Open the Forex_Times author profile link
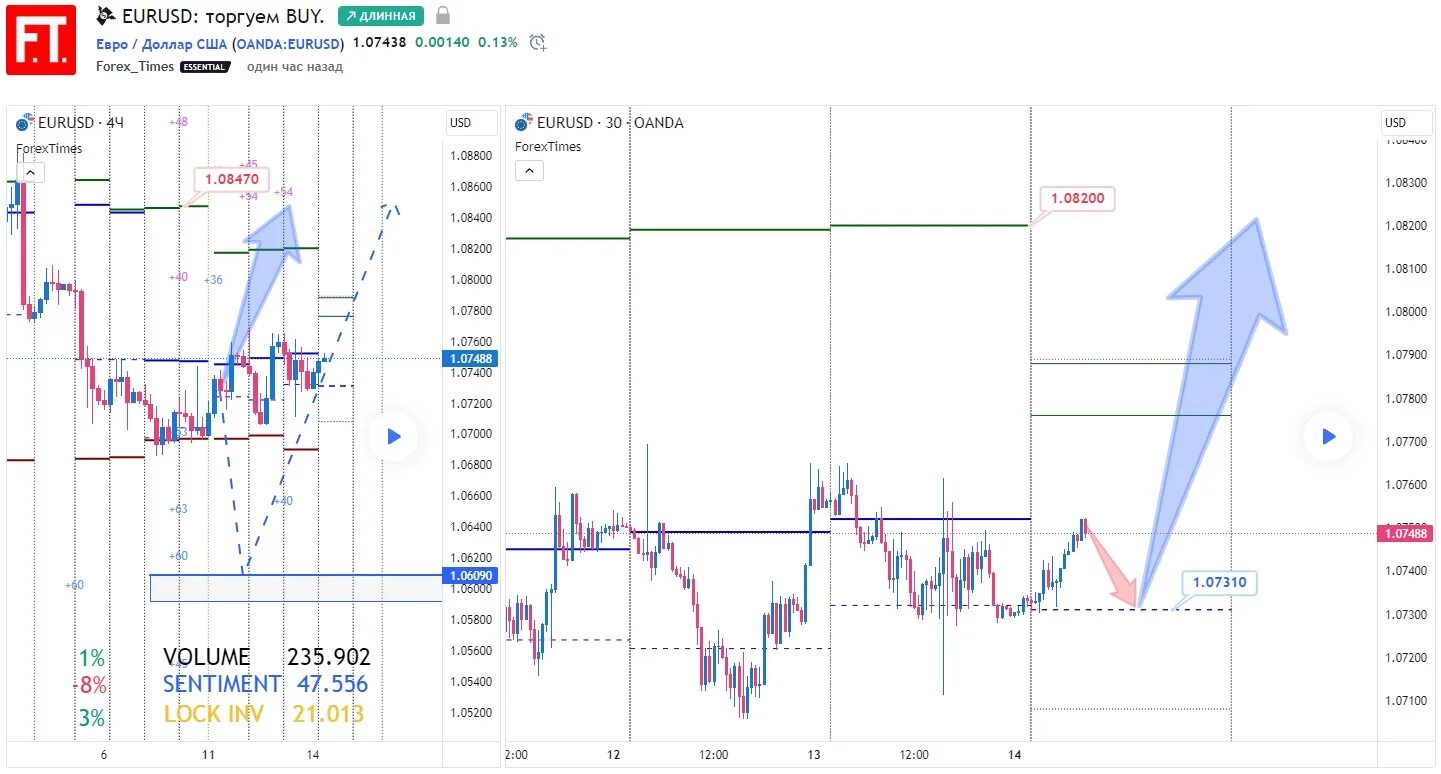Image resolution: width=1441 pixels, height=774 pixels. click(135, 67)
